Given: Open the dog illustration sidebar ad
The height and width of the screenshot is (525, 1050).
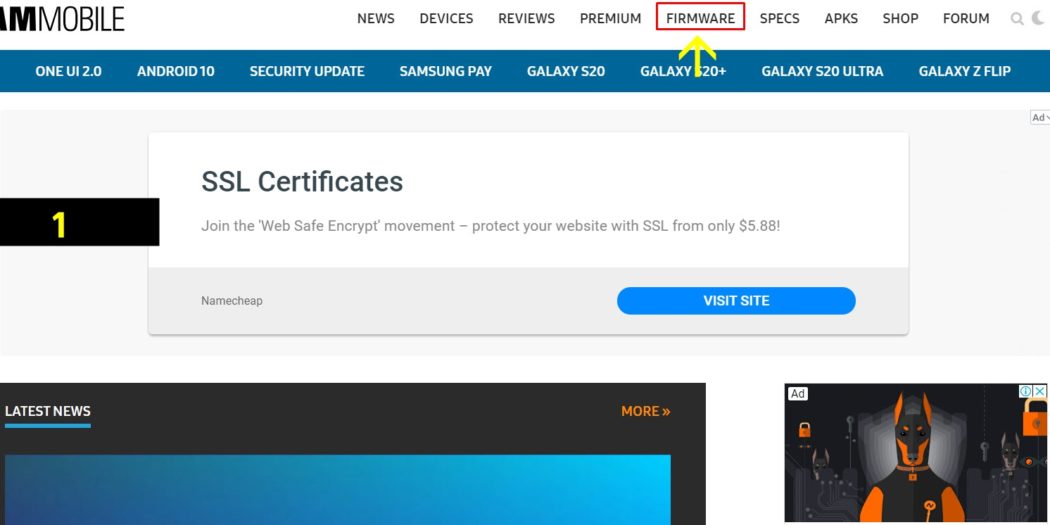Looking at the screenshot, I should 915,453.
